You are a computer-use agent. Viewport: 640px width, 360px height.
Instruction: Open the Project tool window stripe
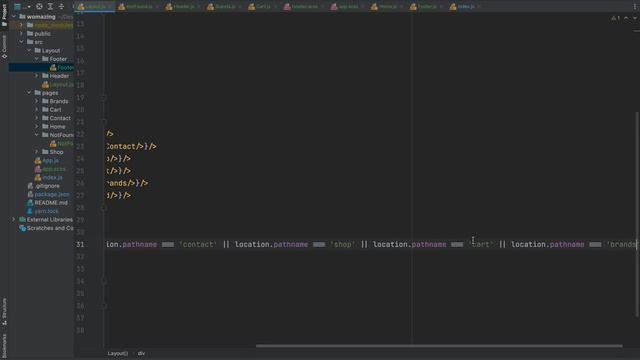pos(4,15)
